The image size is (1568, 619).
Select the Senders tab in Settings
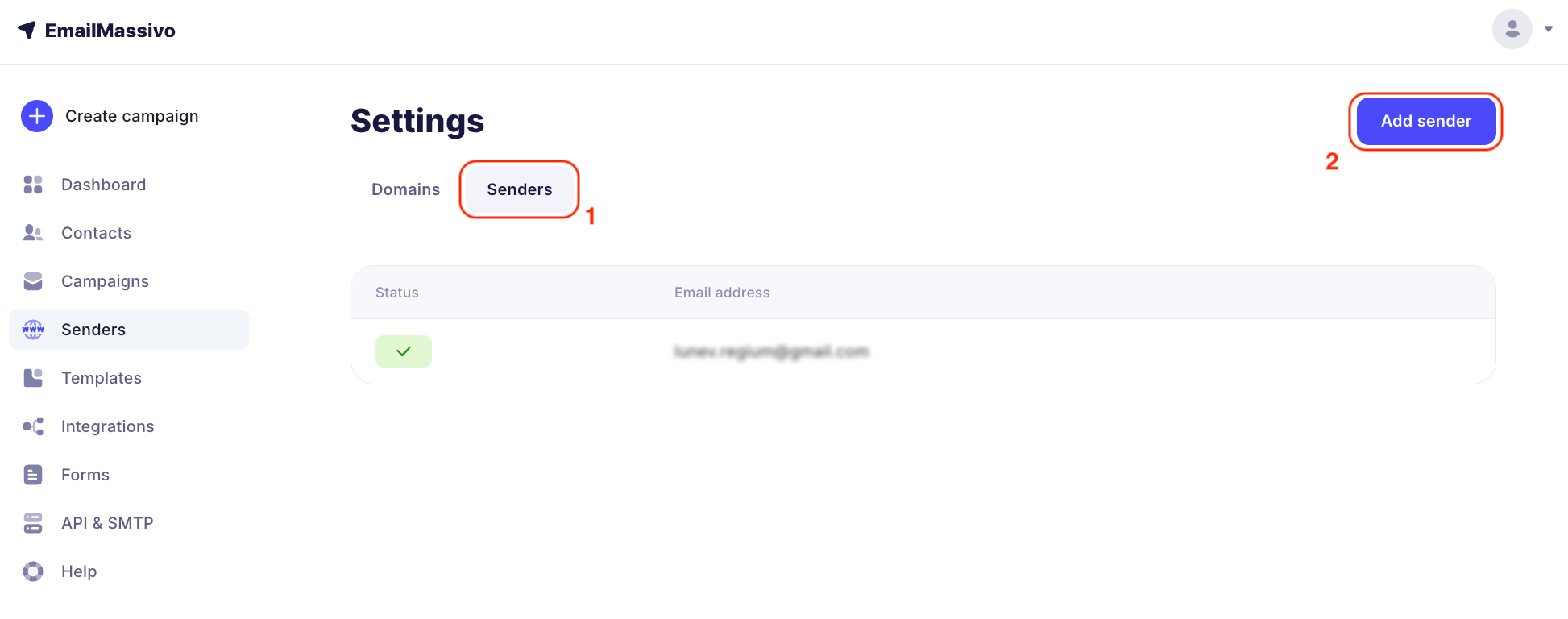[520, 189]
